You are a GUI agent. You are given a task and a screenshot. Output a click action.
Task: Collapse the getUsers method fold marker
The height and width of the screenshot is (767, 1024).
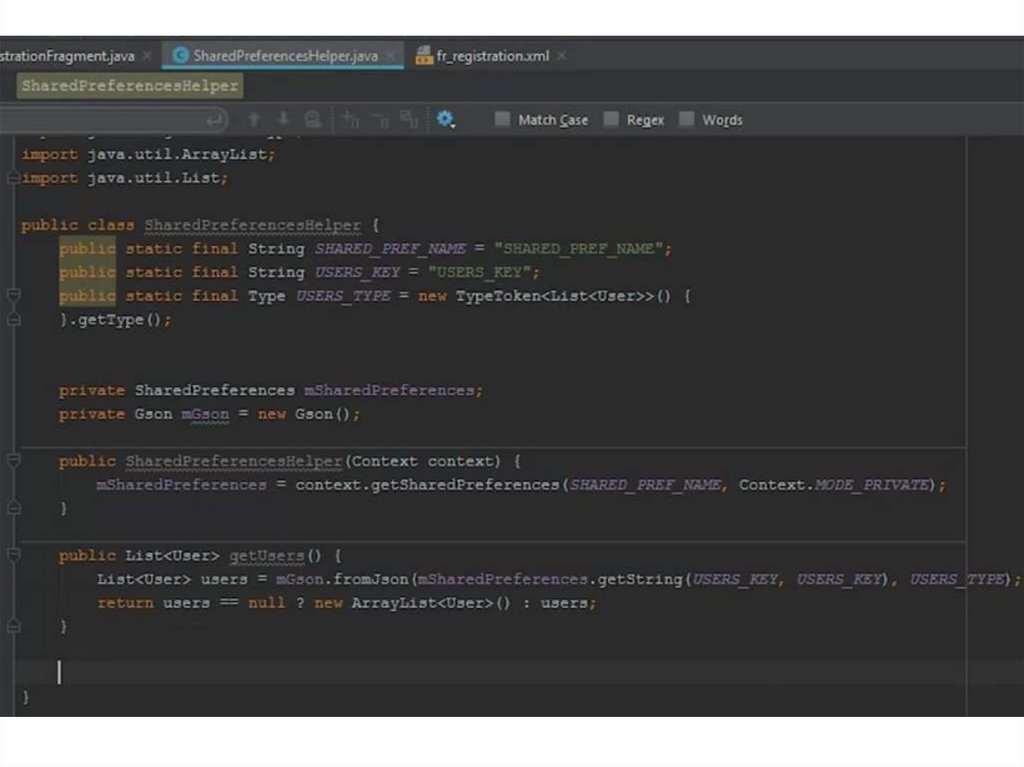(x=13, y=555)
